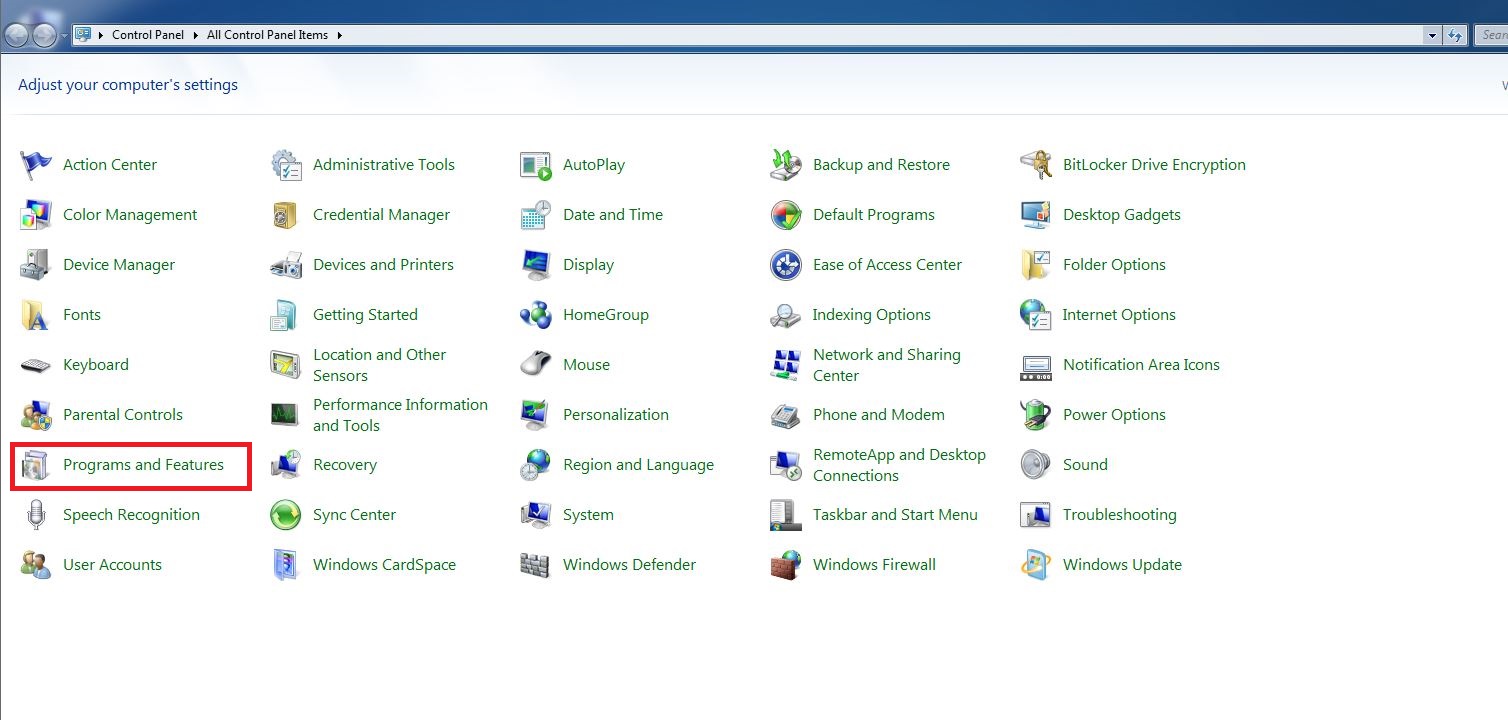Click the HomeGroup icon
Screen dimensions: 1508x720
(x=536, y=315)
